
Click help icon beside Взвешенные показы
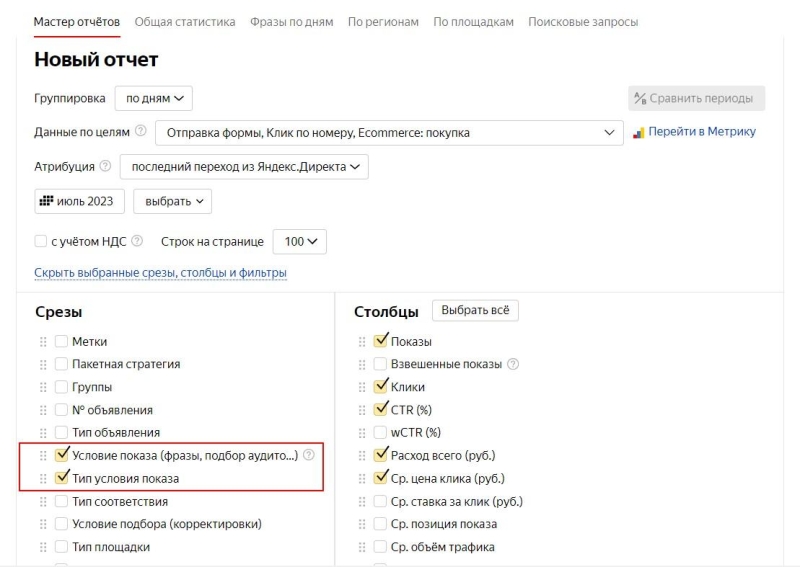coord(513,364)
